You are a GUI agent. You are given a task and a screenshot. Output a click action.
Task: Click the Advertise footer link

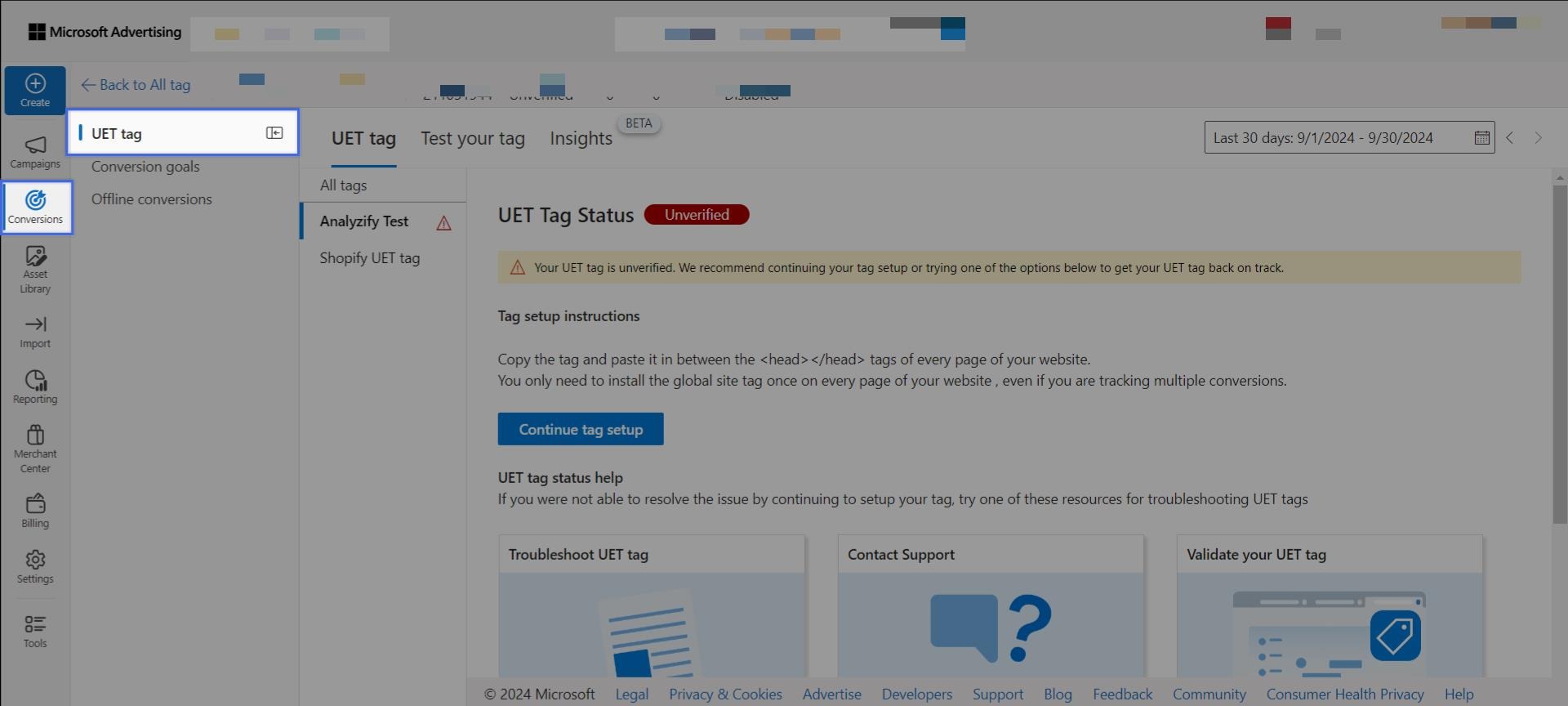pos(831,695)
